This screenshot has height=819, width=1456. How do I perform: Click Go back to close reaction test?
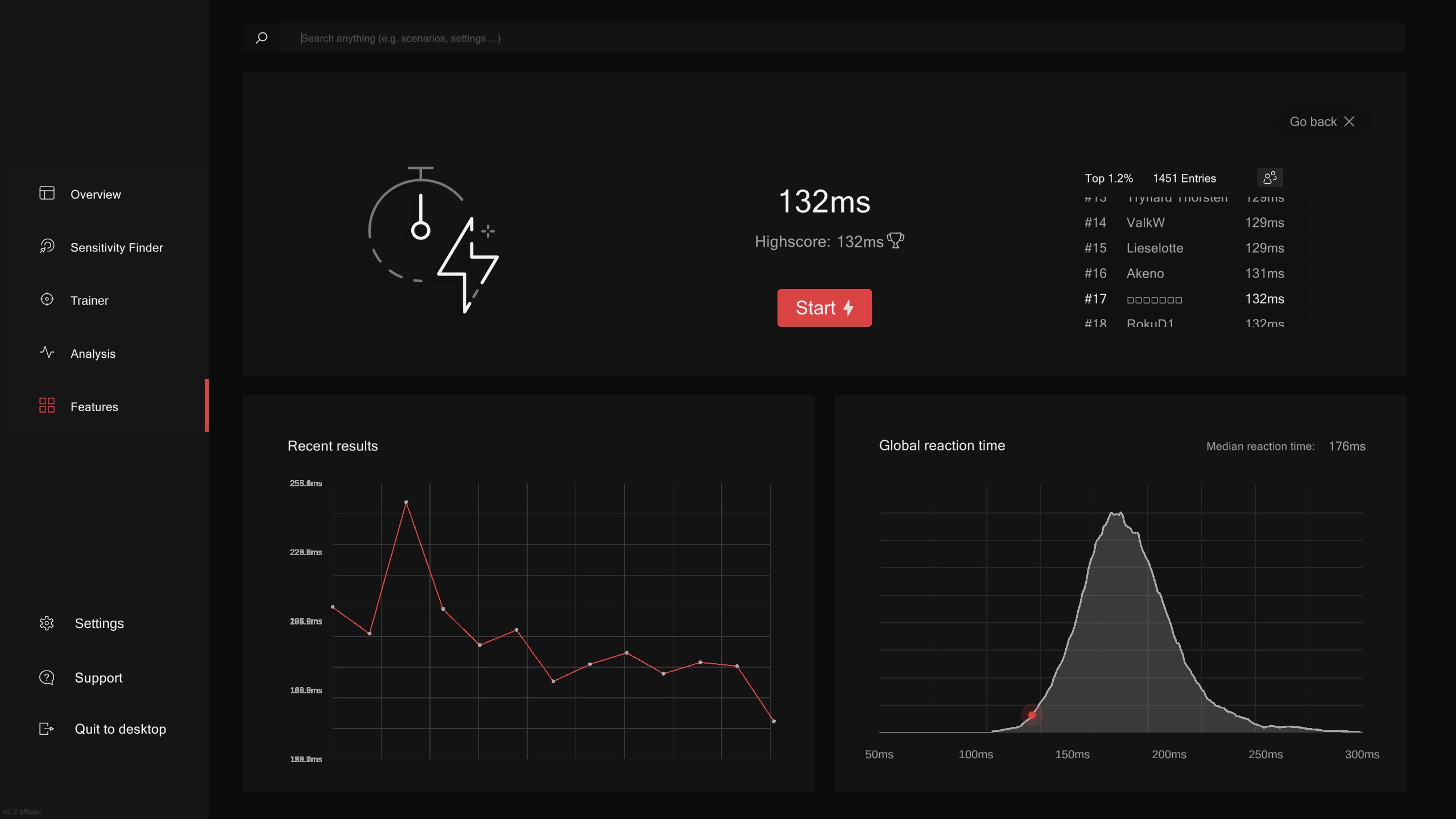pyautogui.click(x=1322, y=122)
